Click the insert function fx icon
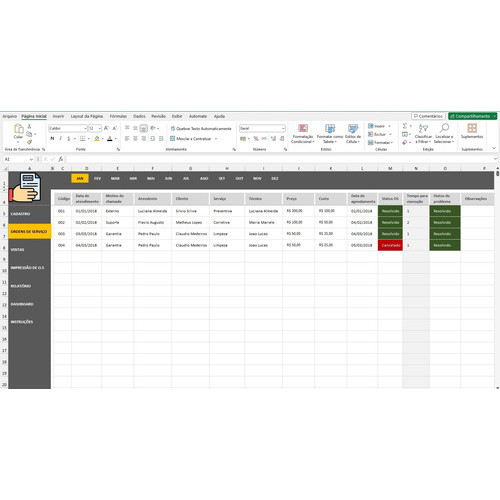The width and height of the screenshot is (500, 500). [x=61, y=159]
